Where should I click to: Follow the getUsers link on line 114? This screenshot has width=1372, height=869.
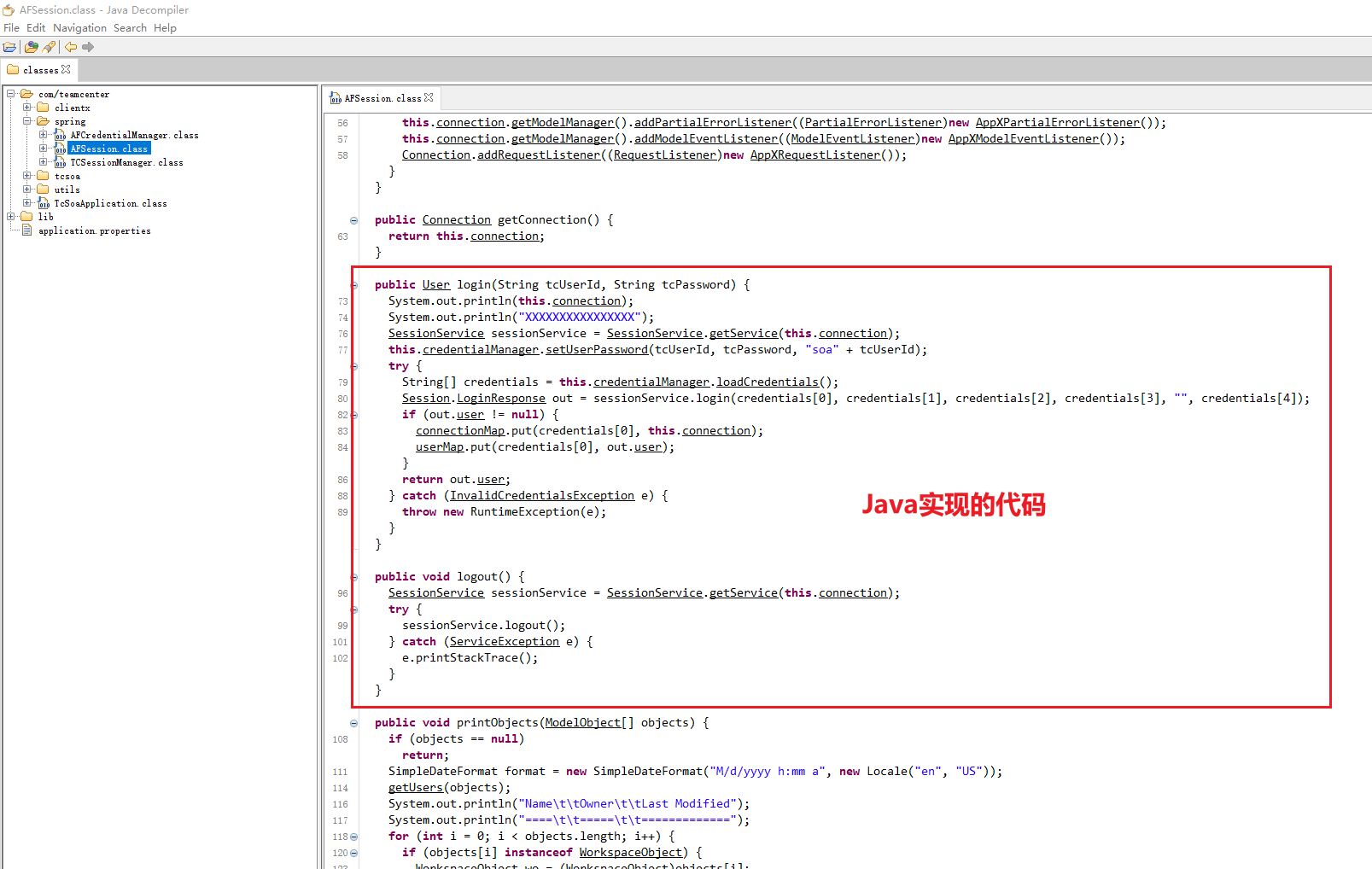tap(416, 788)
